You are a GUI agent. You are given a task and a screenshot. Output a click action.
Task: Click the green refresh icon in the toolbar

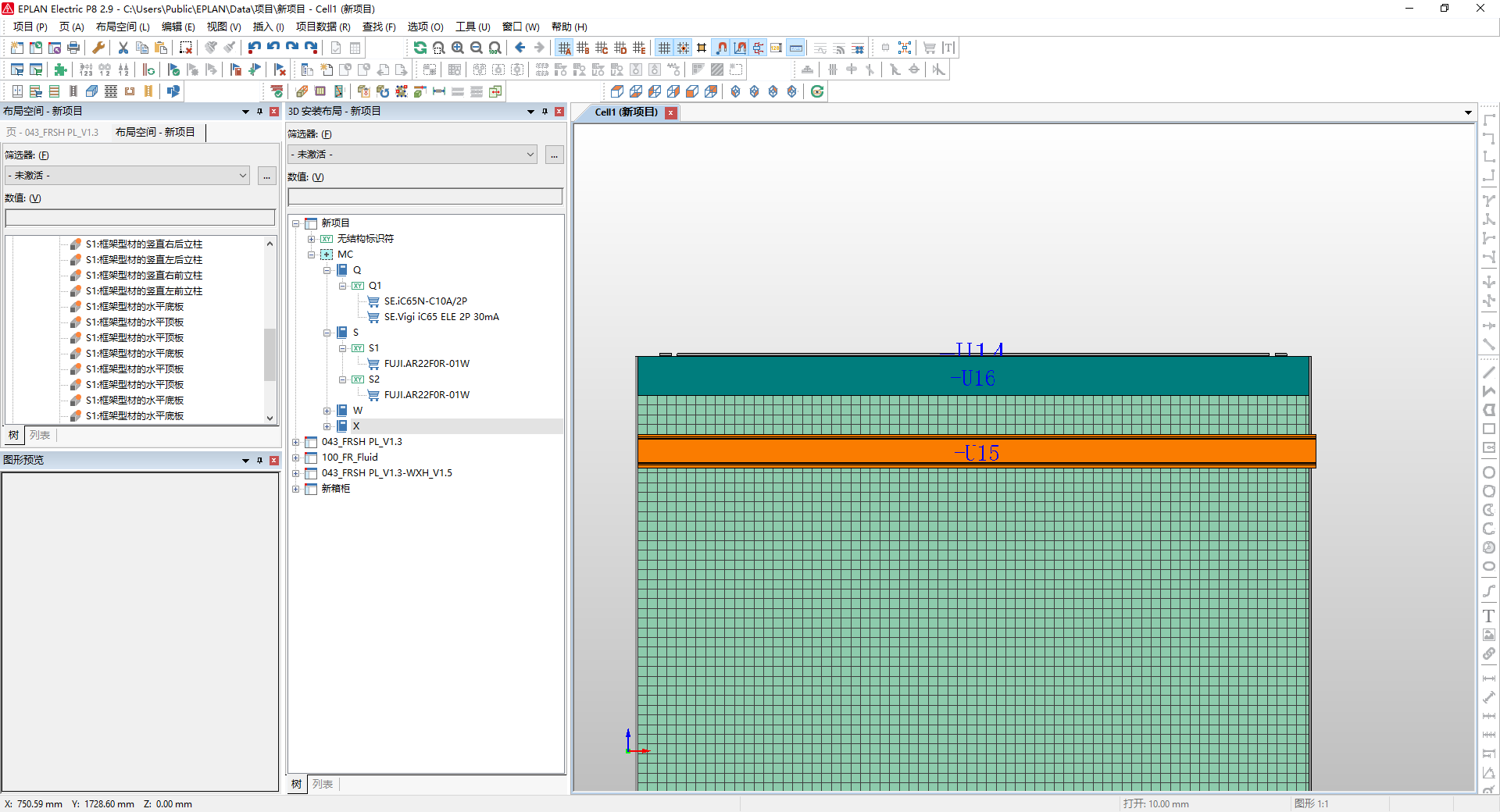pos(420,48)
